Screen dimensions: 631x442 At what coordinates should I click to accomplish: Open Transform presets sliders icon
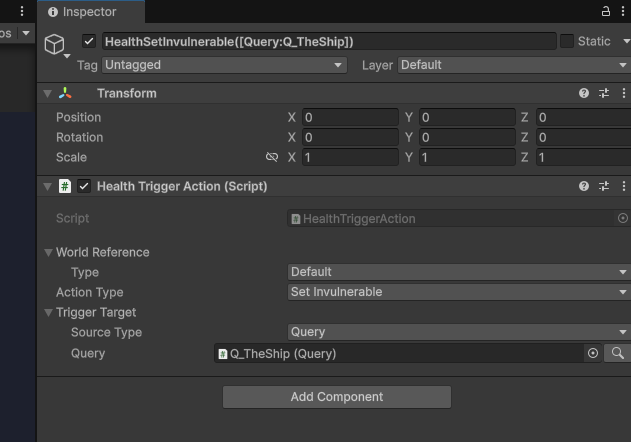click(604, 93)
